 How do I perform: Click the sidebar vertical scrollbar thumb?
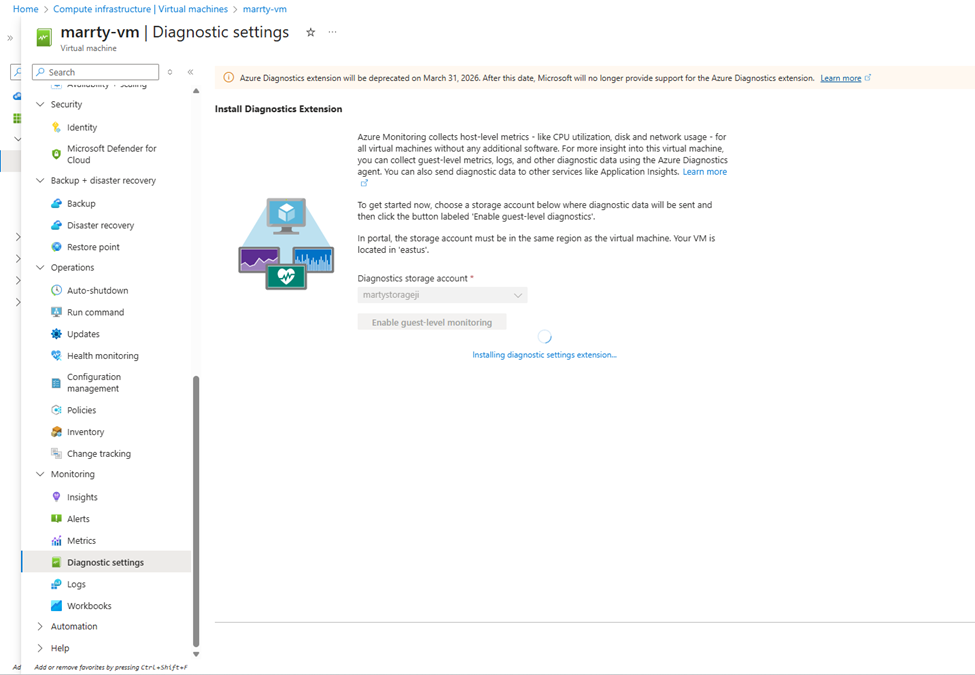point(196,510)
